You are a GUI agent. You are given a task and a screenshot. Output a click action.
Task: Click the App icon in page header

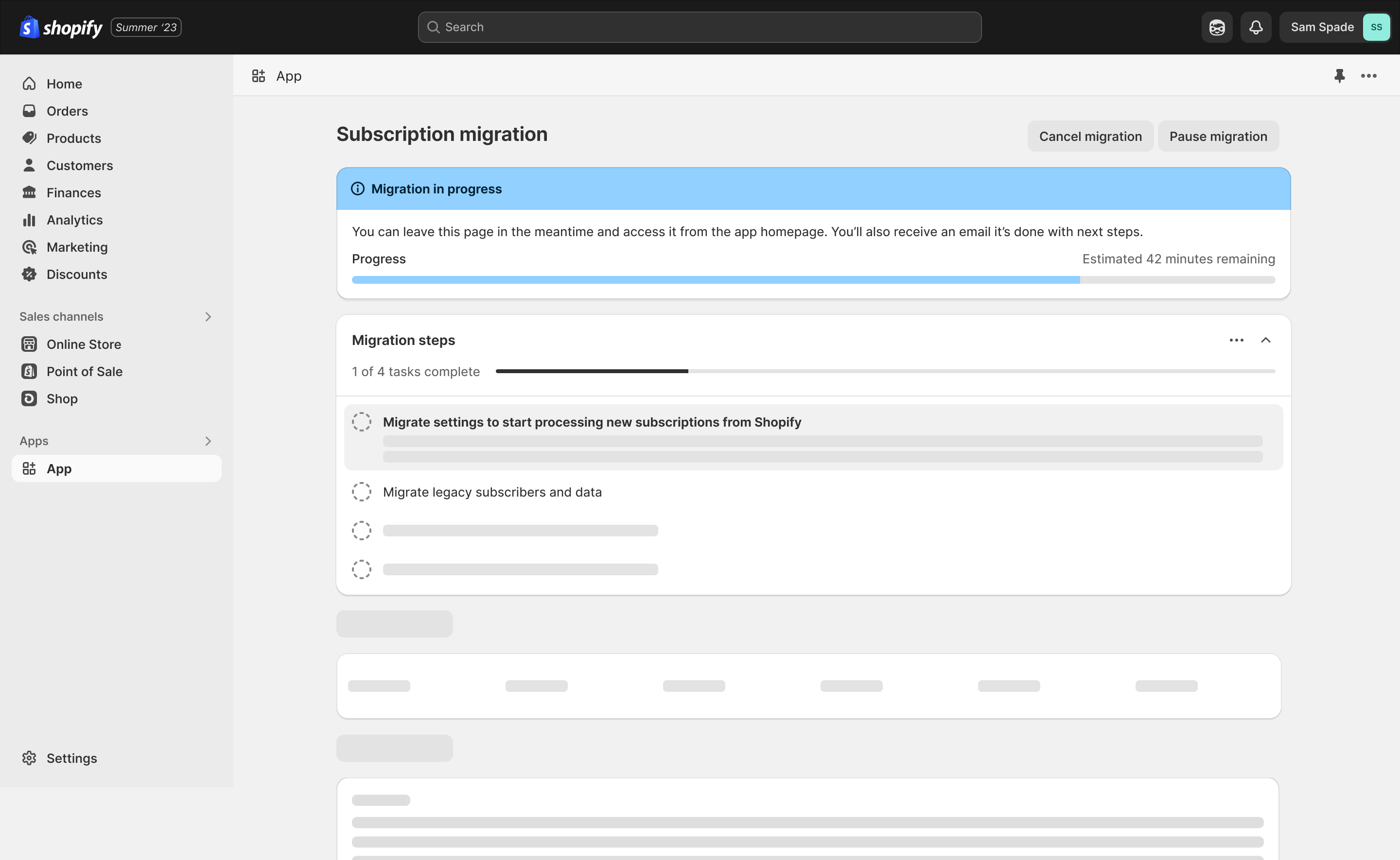259,76
